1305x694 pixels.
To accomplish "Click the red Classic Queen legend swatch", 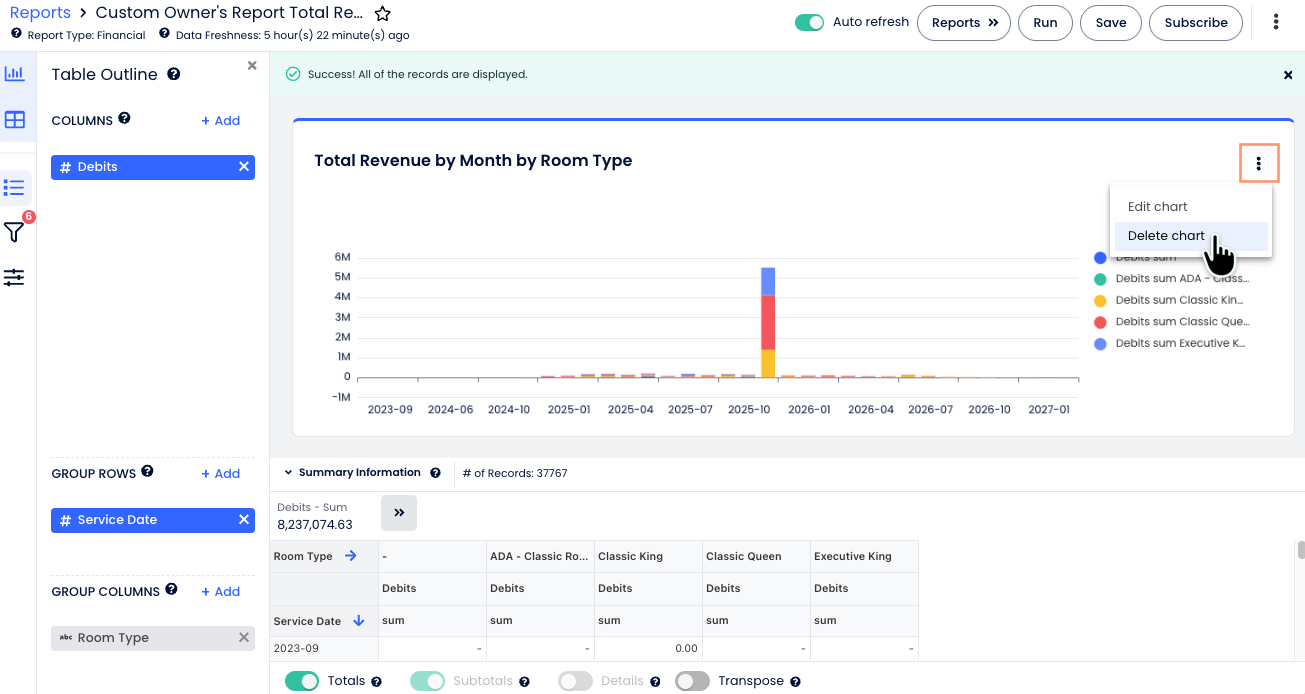I will 1100,322.
